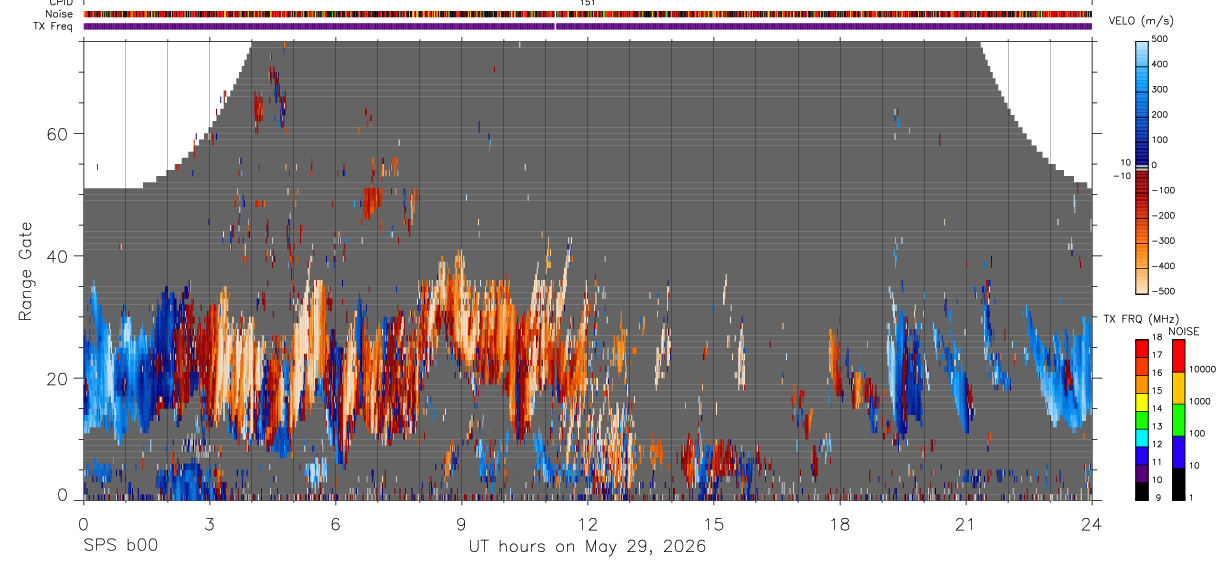Click the 'NOISE' legend title
Screen dimensions: 1228x567
[1183, 331]
